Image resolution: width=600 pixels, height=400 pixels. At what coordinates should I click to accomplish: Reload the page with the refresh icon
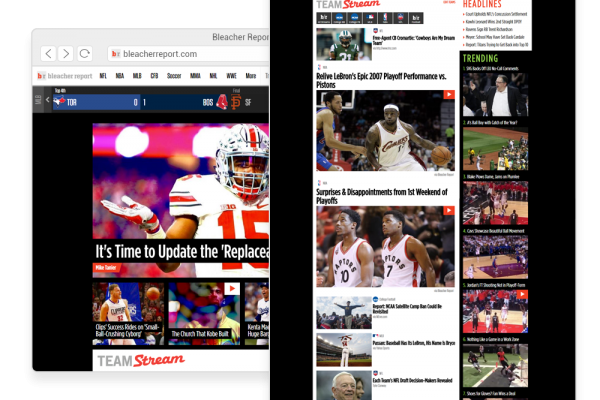pyautogui.click(x=85, y=54)
